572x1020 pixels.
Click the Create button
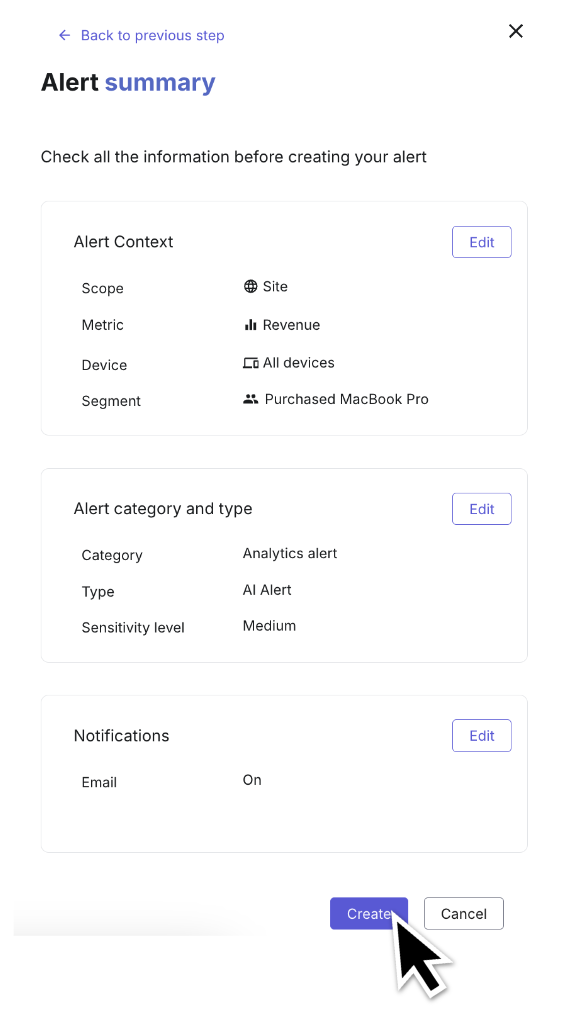point(369,913)
